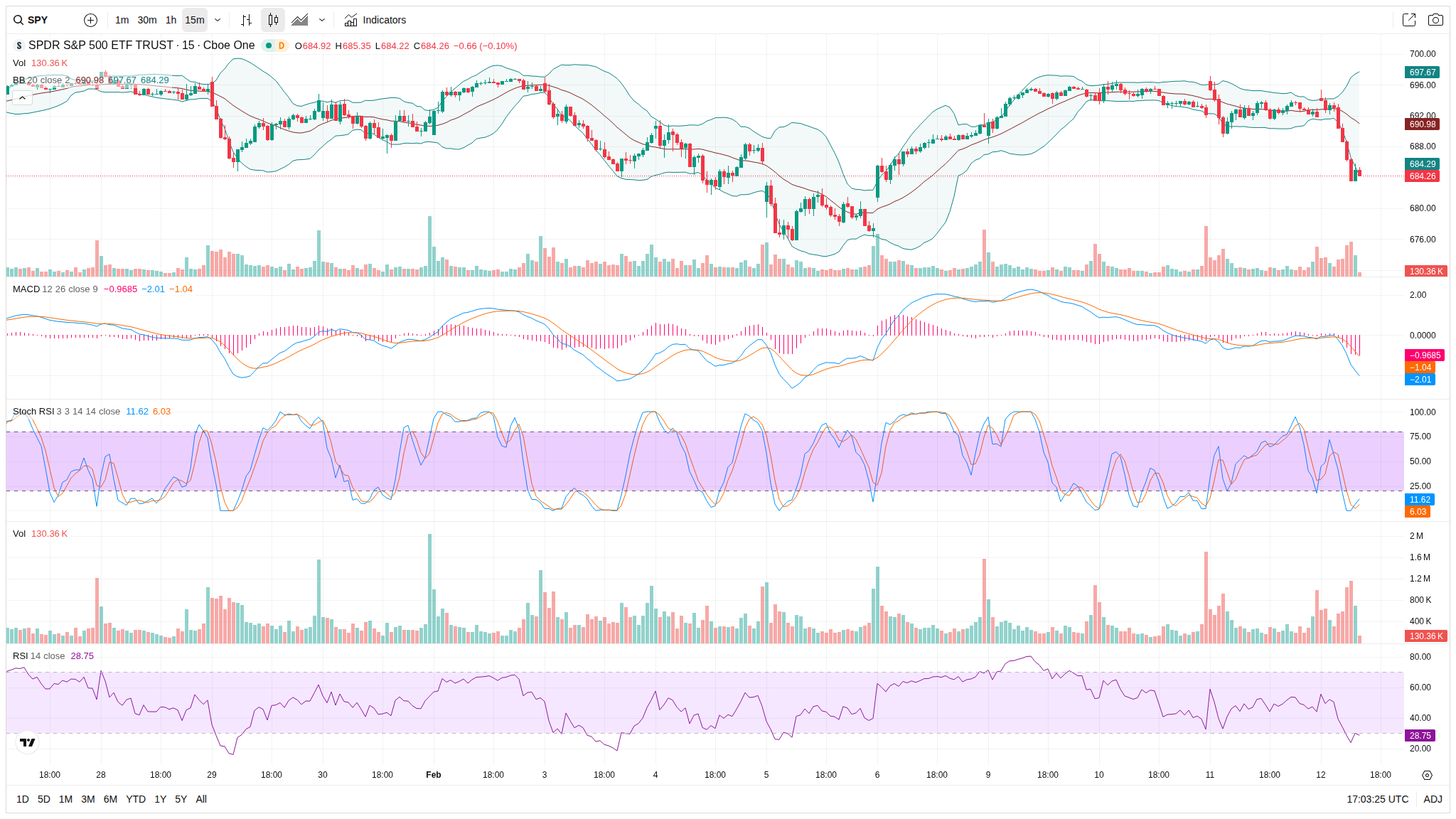The width and height of the screenshot is (1456, 819).
Task: Select the 1h interval
Action: 171,20
